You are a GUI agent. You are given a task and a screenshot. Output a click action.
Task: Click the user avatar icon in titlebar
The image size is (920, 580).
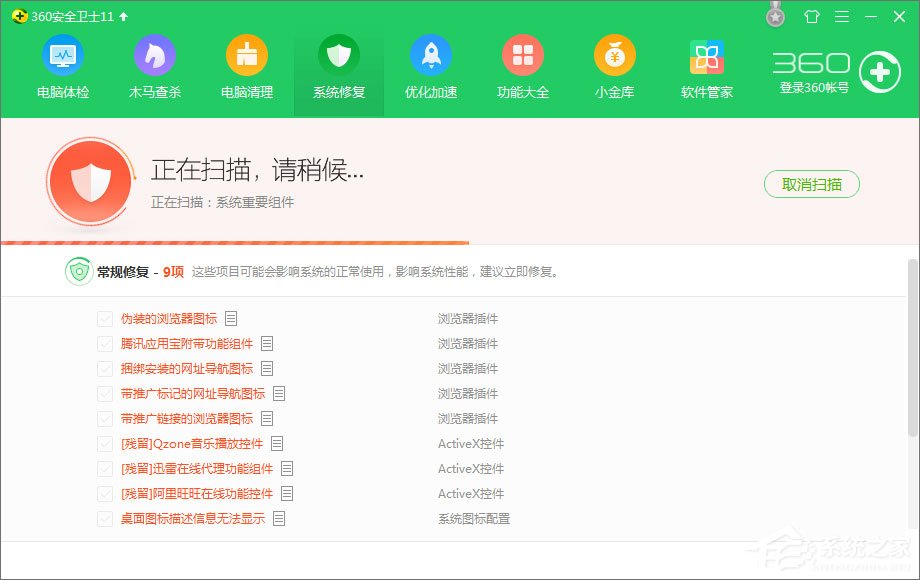pos(775,15)
